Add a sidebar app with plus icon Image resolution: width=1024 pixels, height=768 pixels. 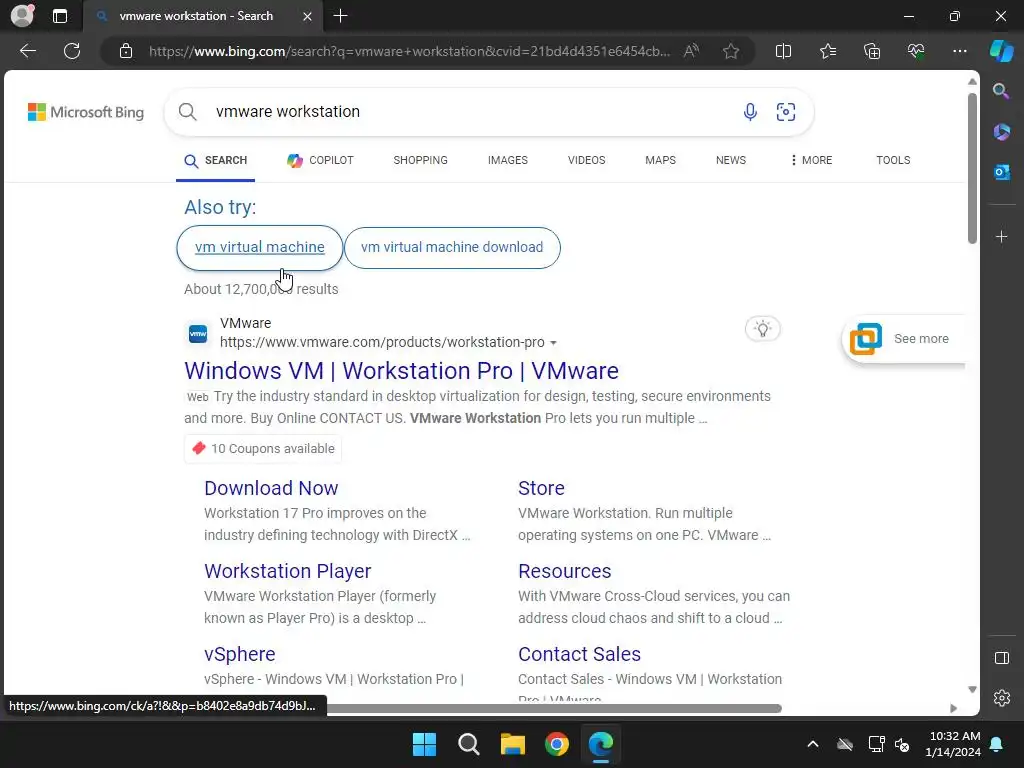coord(1001,236)
